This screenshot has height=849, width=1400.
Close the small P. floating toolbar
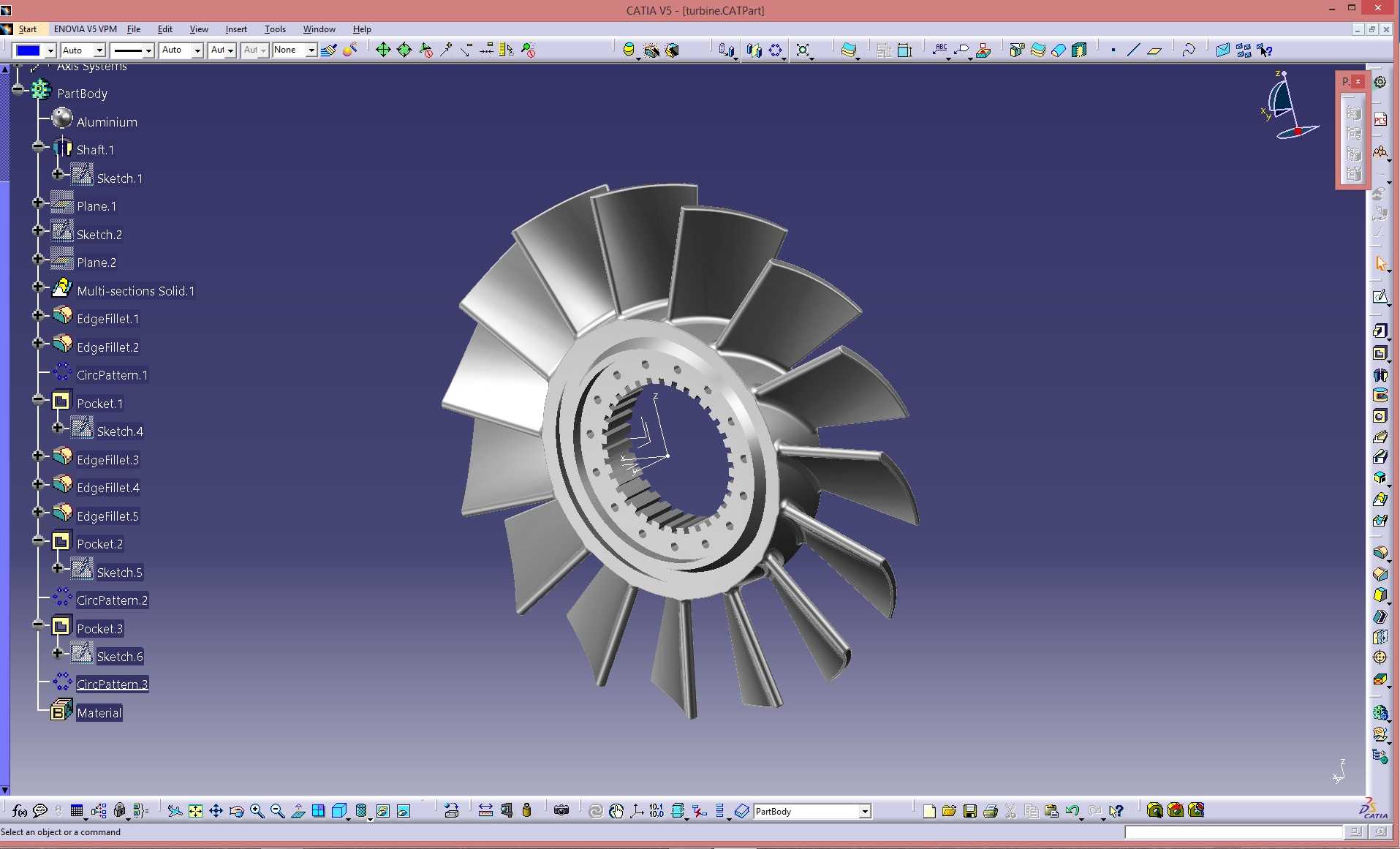point(1358,82)
